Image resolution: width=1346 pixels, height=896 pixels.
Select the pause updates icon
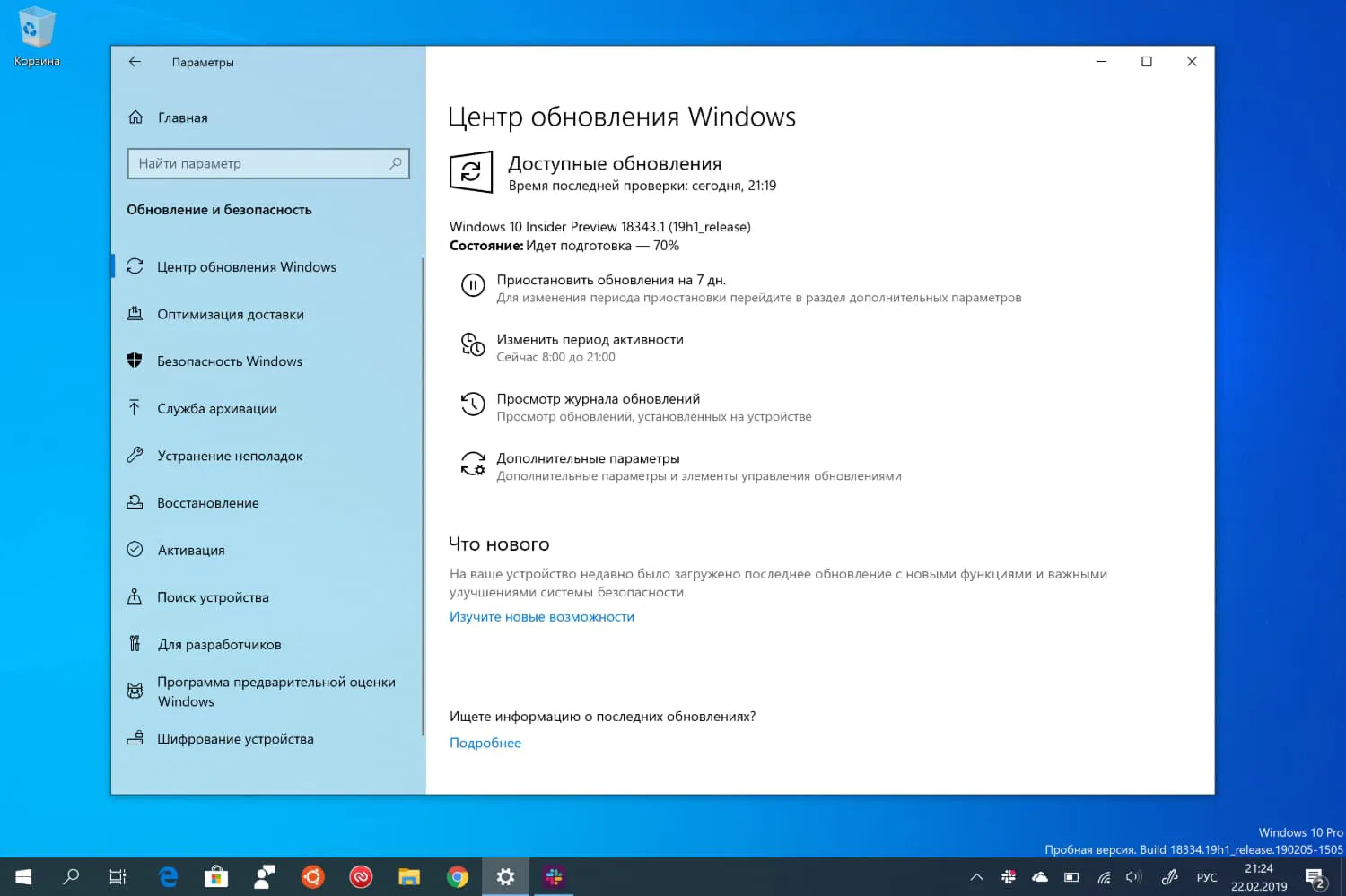(473, 285)
